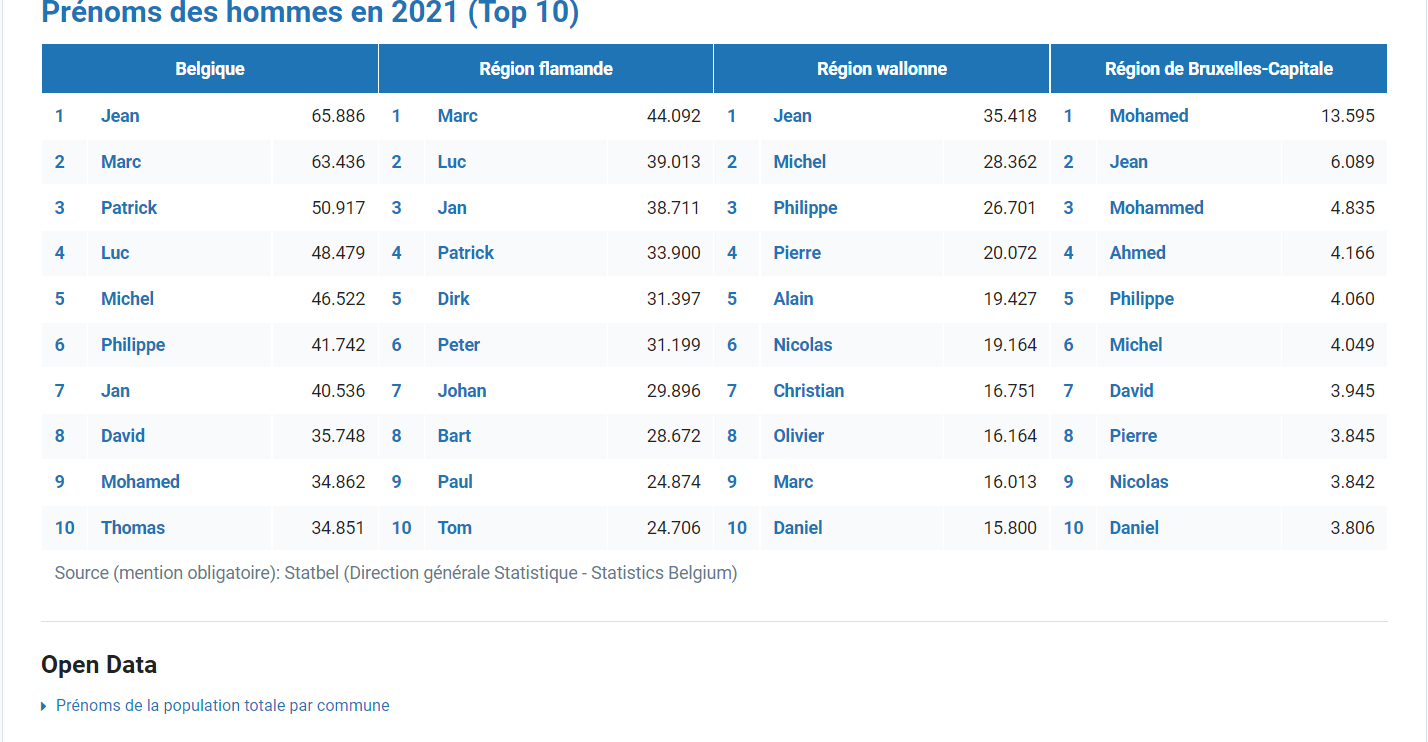
Task: Click the Statbel source mention text
Action: point(396,573)
